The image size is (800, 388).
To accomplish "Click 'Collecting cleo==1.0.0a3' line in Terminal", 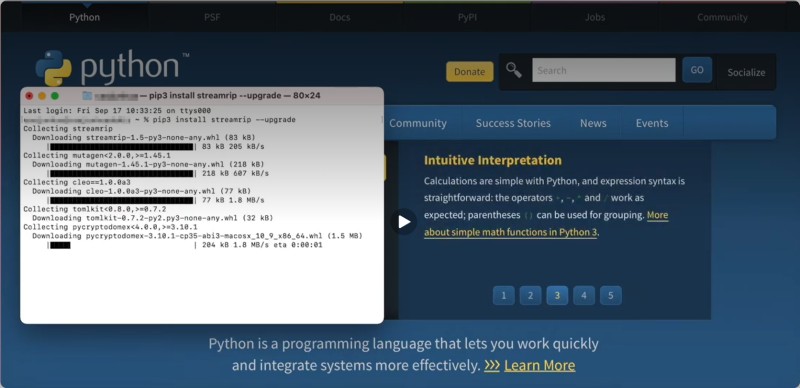I will (77, 182).
